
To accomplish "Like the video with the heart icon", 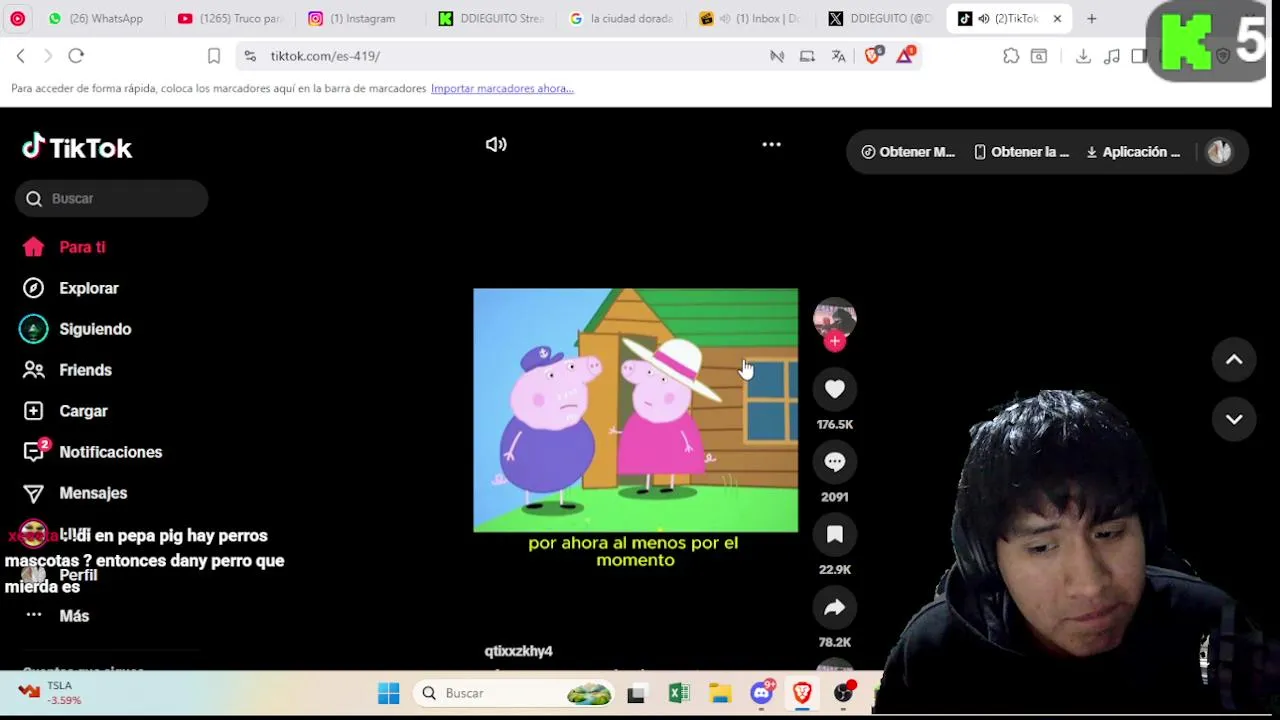I will (x=835, y=389).
